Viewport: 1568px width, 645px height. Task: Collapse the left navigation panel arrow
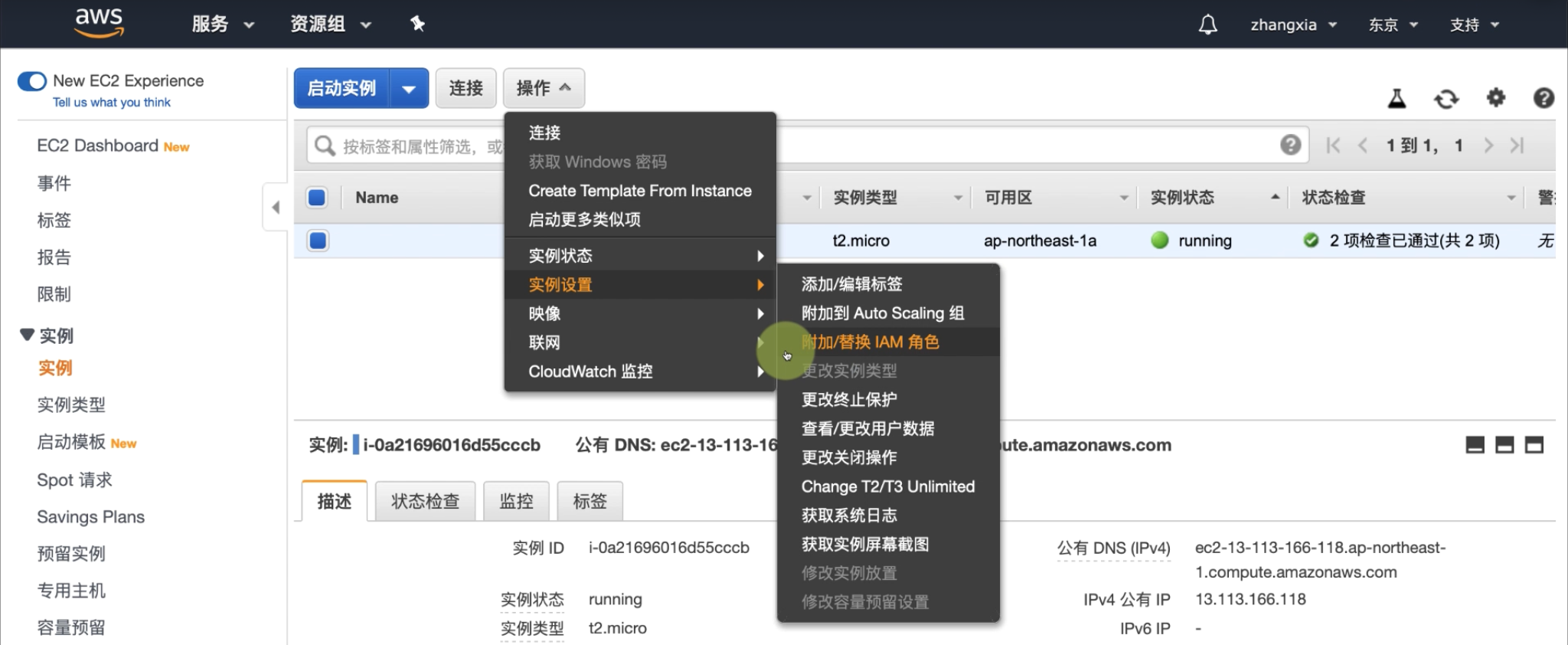pyautogui.click(x=276, y=207)
